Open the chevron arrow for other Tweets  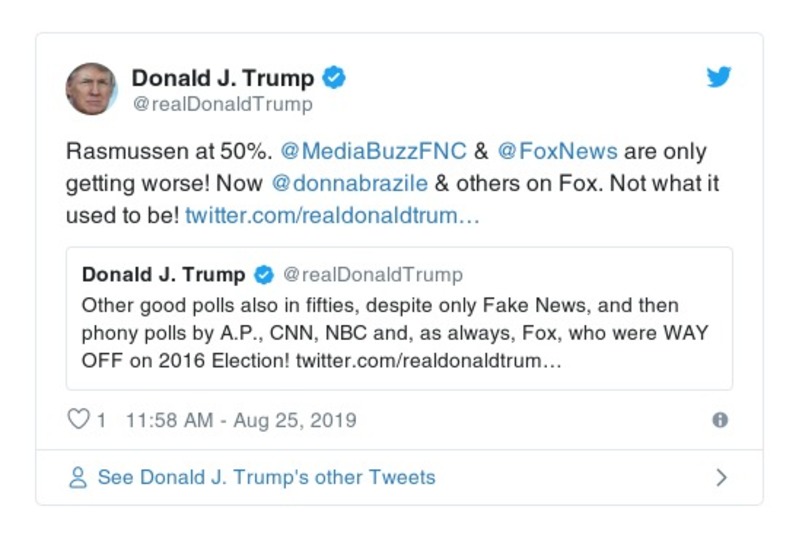pyautogui.click(x=721, y=477)
